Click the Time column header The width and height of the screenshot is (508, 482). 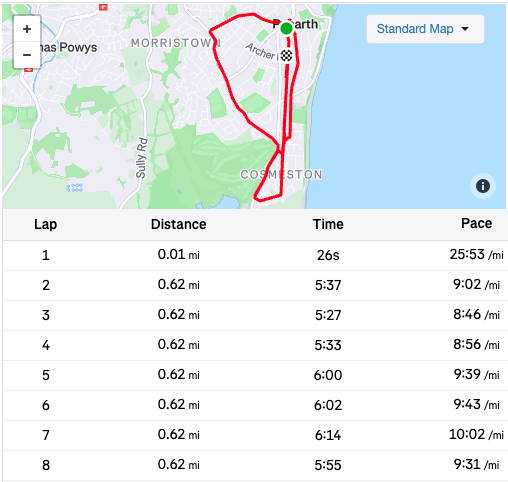pos(328,224)
